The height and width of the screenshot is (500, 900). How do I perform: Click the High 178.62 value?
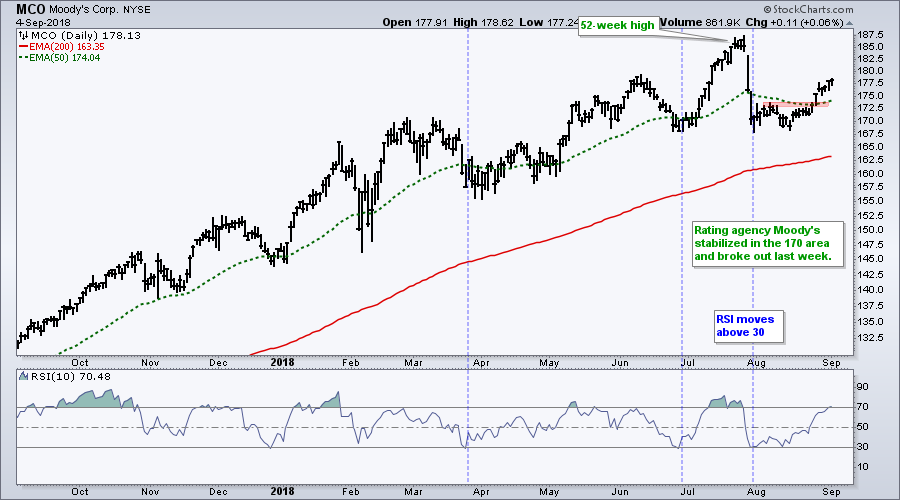click(x=483, y=22)
